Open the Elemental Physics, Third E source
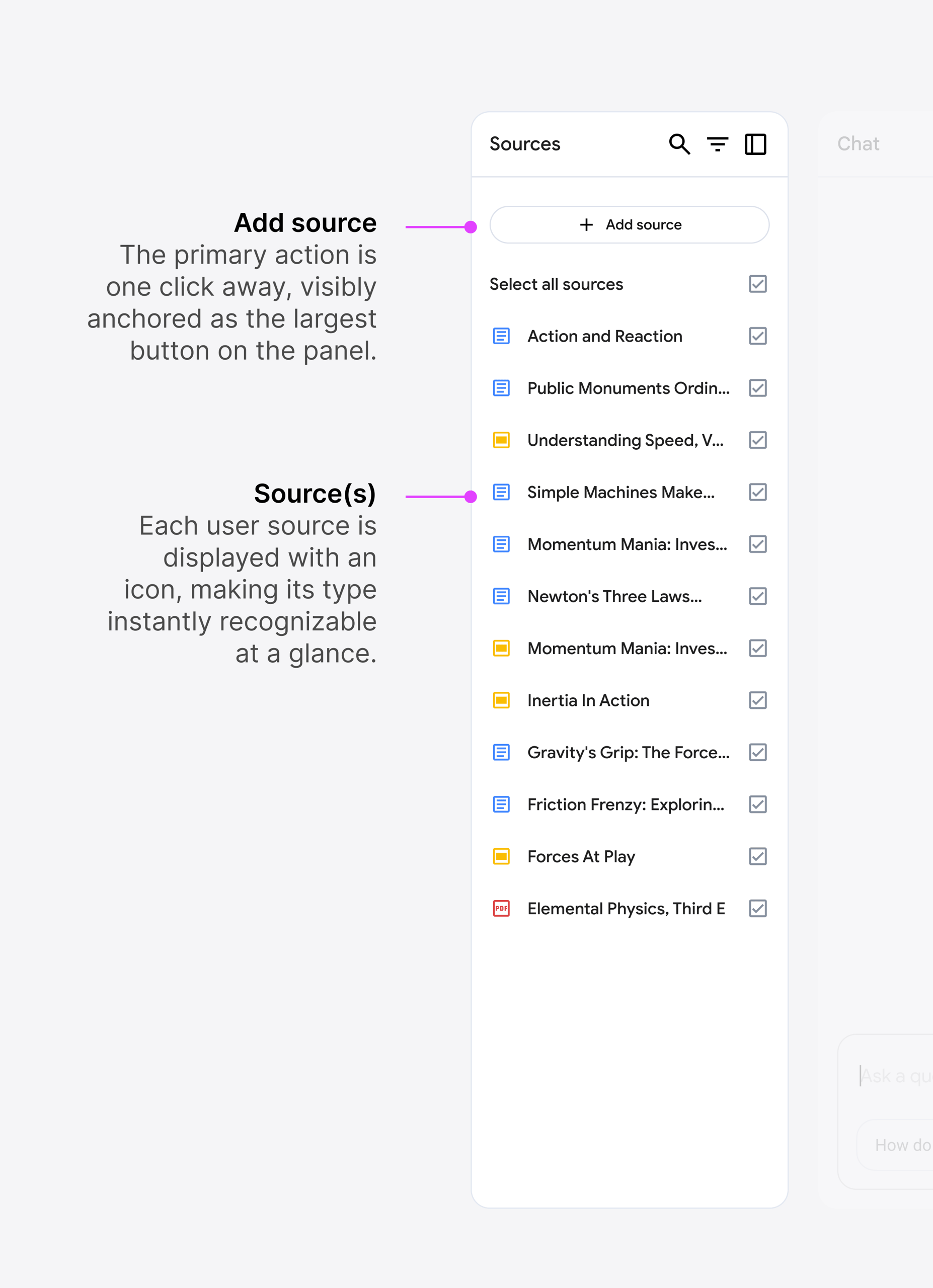Image resolution: width=933 pixels, height=1288 pixels. [x=626, y=909]
